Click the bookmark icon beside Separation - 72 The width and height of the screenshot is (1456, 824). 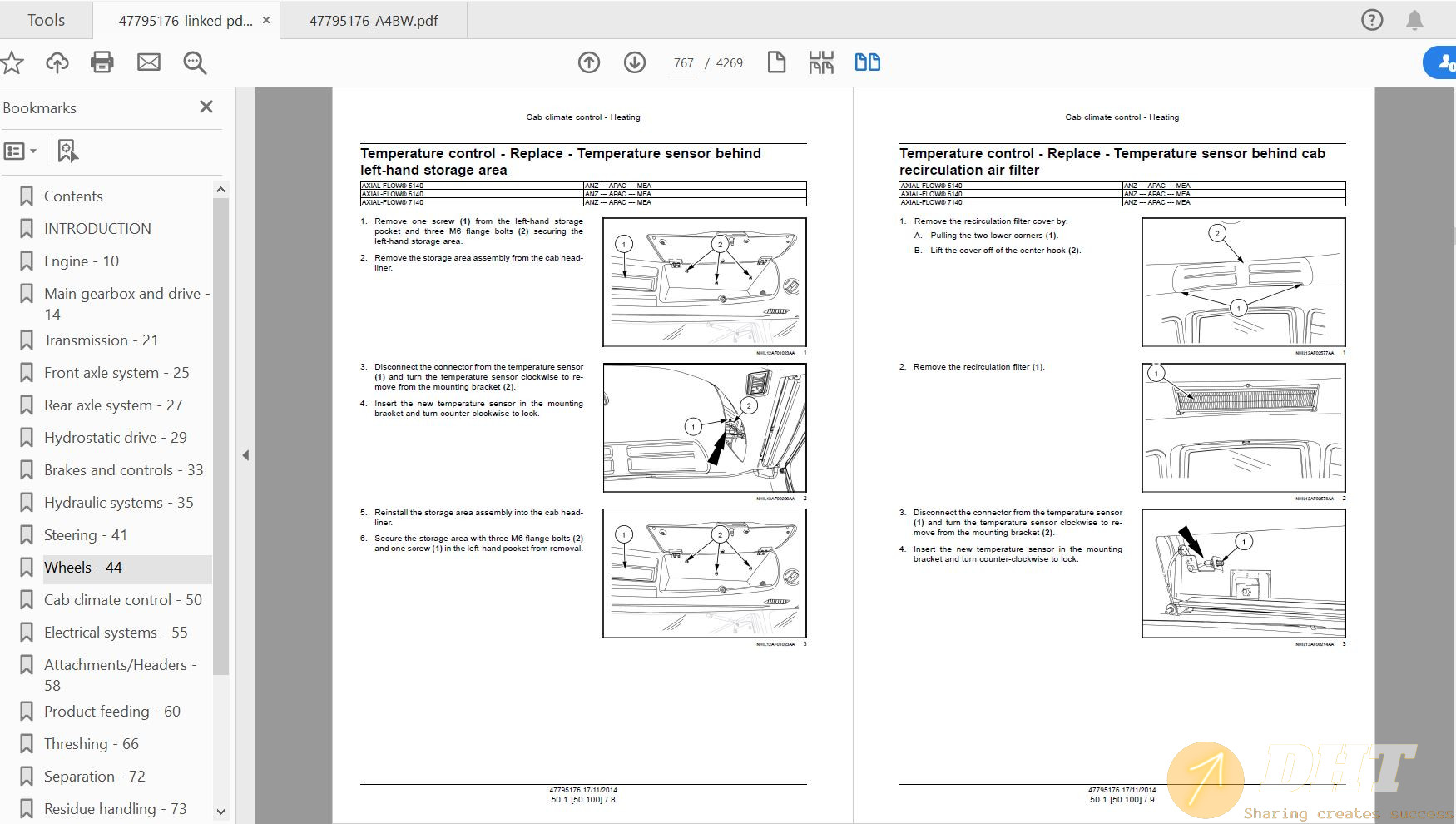point(27,777)
